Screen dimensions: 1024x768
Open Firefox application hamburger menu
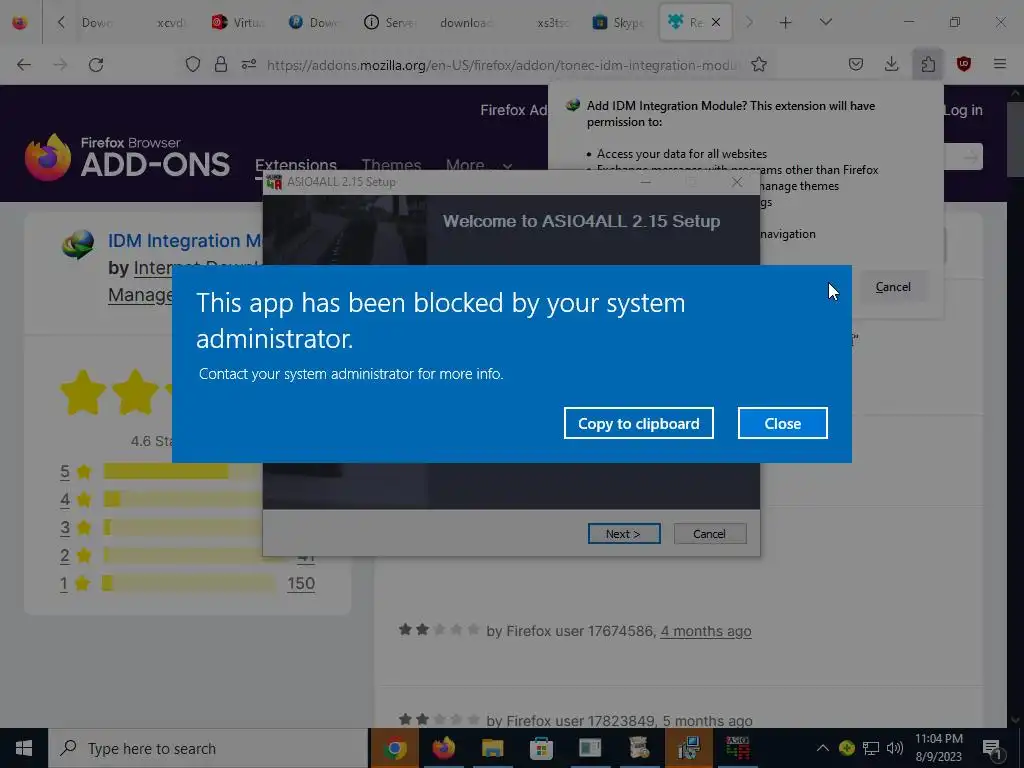999,65
